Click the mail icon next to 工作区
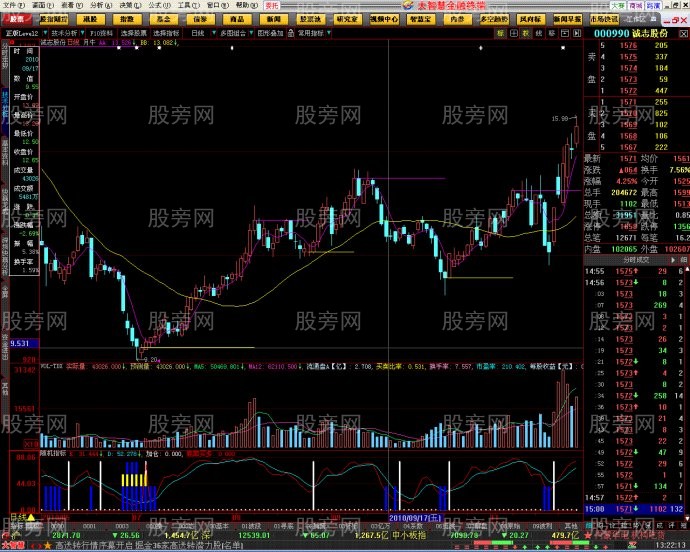 tap(653, 19)
